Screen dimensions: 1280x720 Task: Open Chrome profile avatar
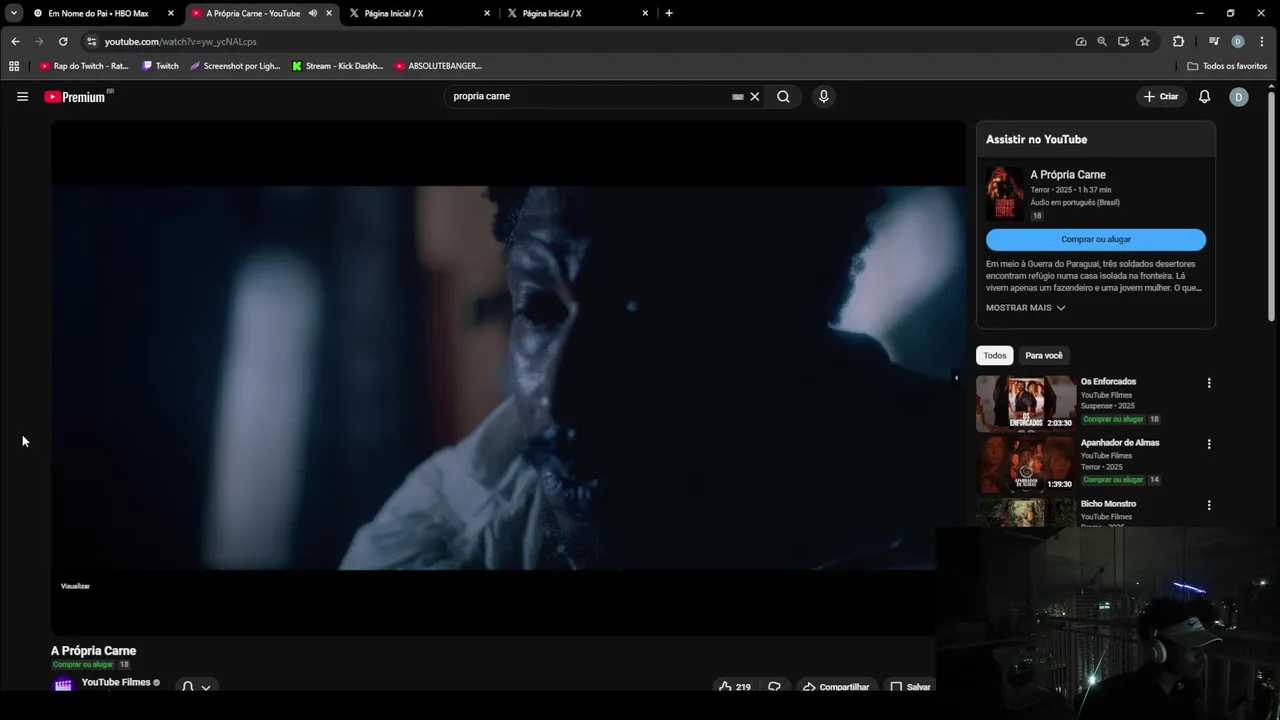(x=1238, y=42)
